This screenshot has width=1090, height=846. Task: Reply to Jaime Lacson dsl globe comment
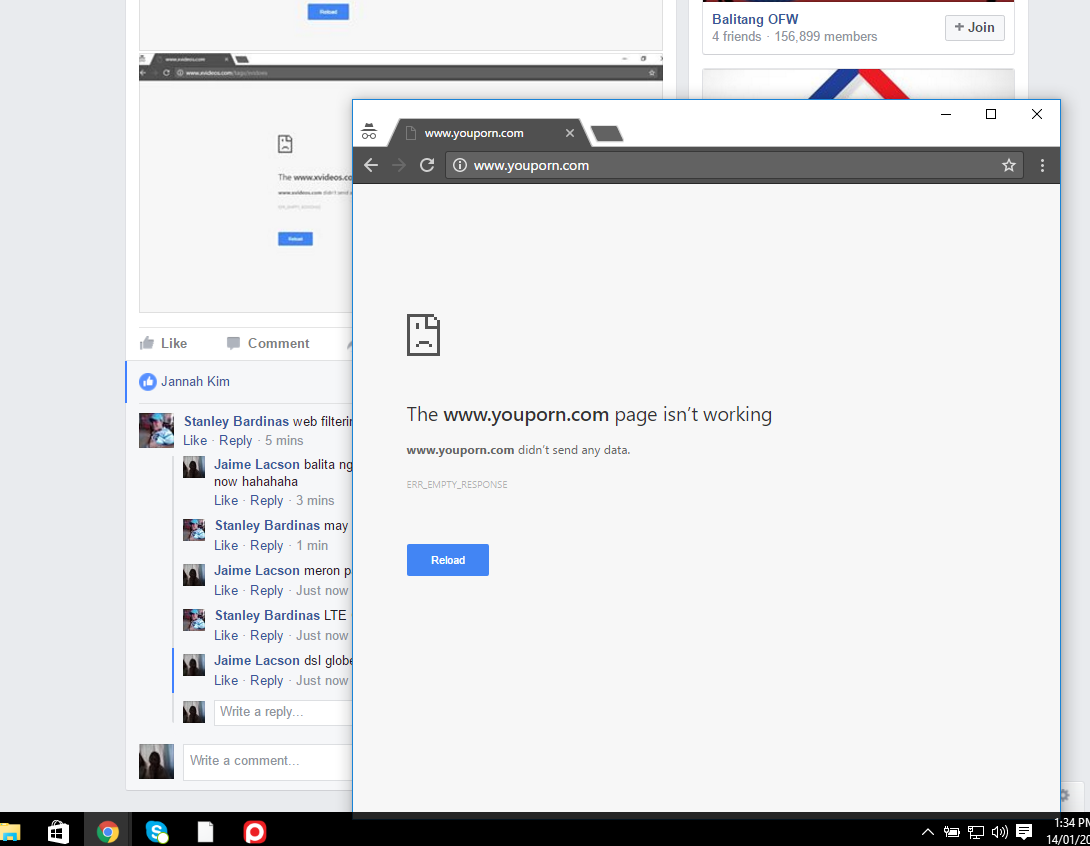coord(266,681)
